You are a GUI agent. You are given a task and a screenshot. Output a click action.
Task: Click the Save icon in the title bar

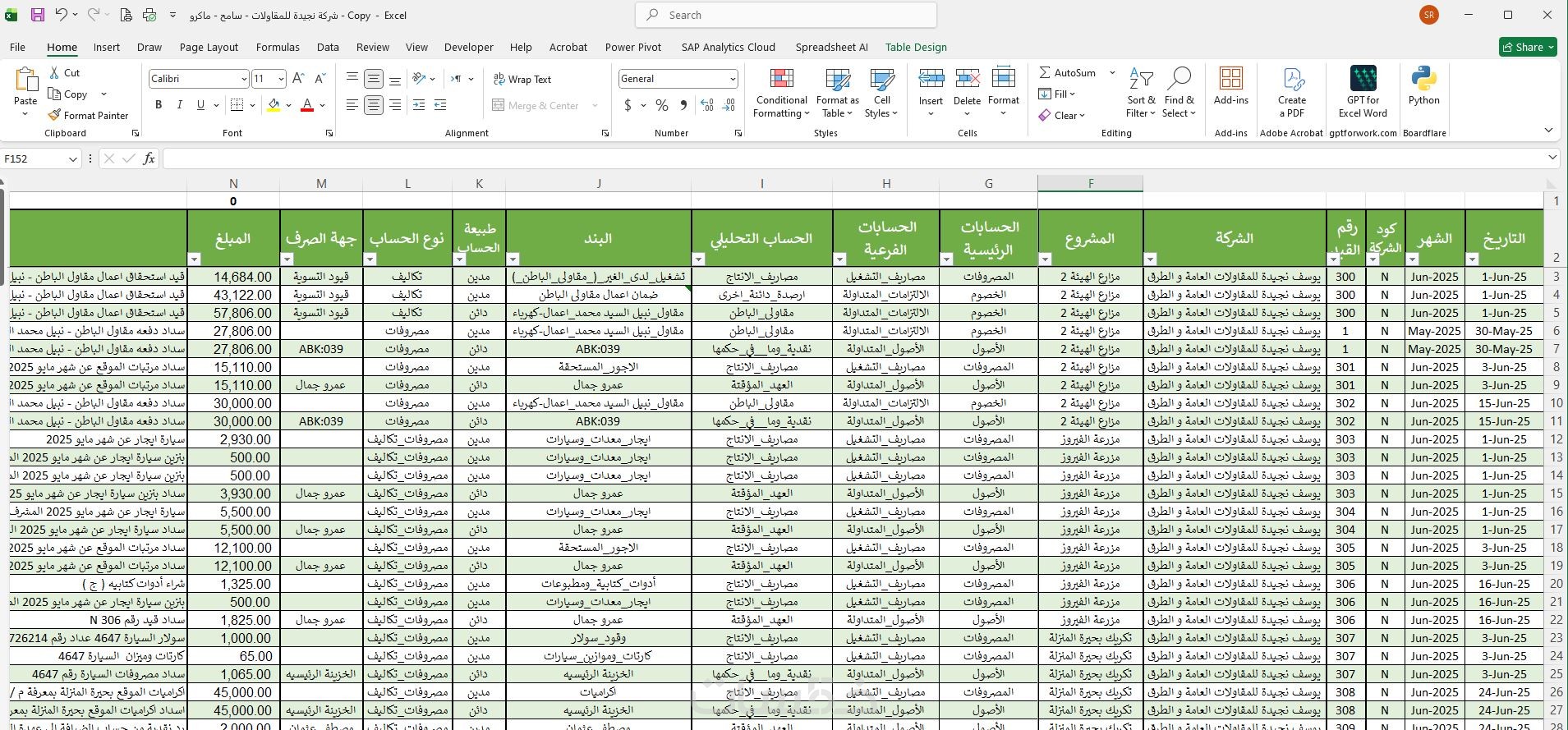[38, 15]
